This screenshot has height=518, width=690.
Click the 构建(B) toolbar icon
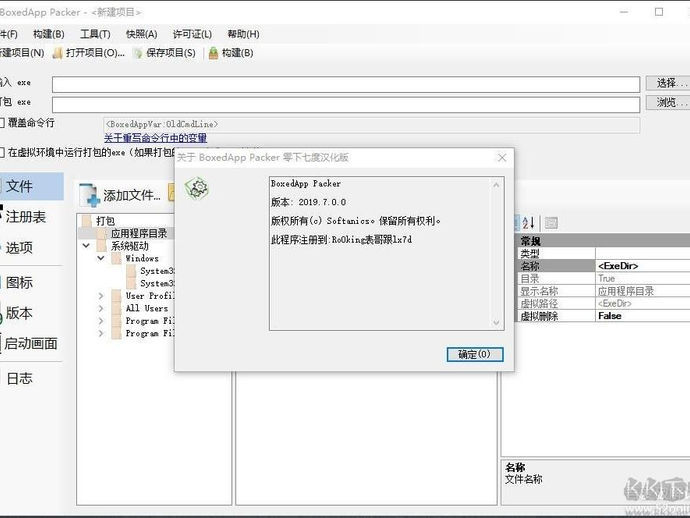(x=213, y=53)
